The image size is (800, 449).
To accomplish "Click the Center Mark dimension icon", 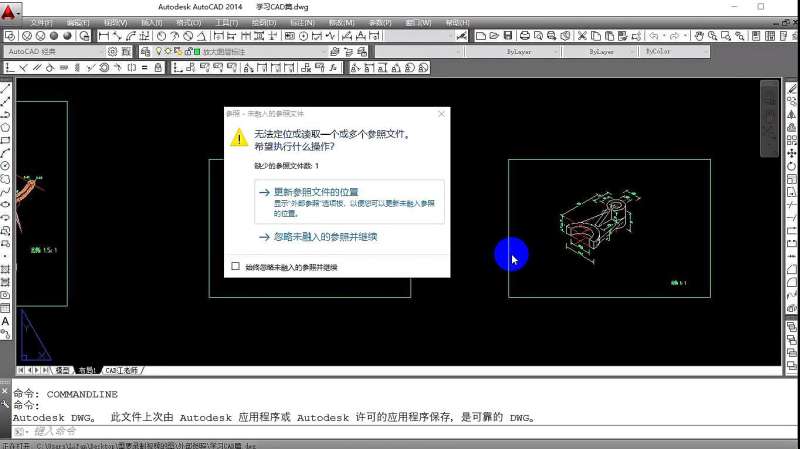I will (x=303, y=36).
